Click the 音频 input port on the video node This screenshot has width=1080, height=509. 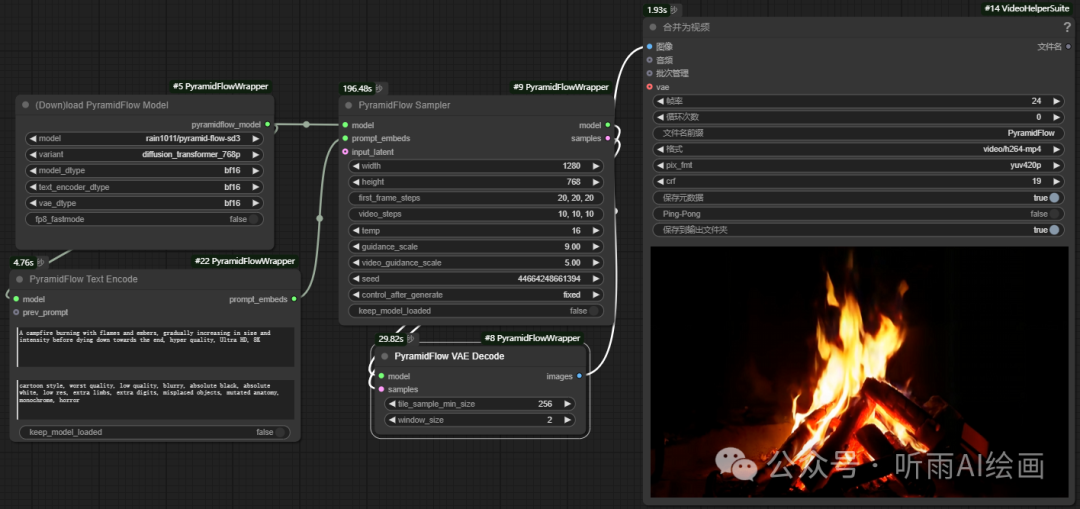point(649,60)
